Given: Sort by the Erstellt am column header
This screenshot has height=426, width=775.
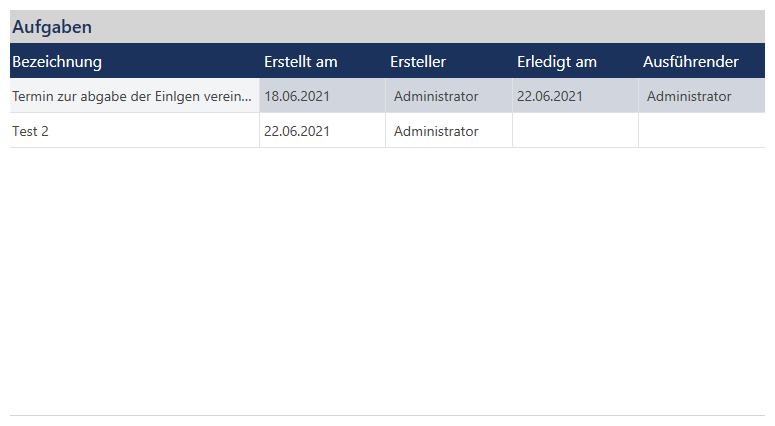Looking at the screenshot, I should (x=300, y=62).
